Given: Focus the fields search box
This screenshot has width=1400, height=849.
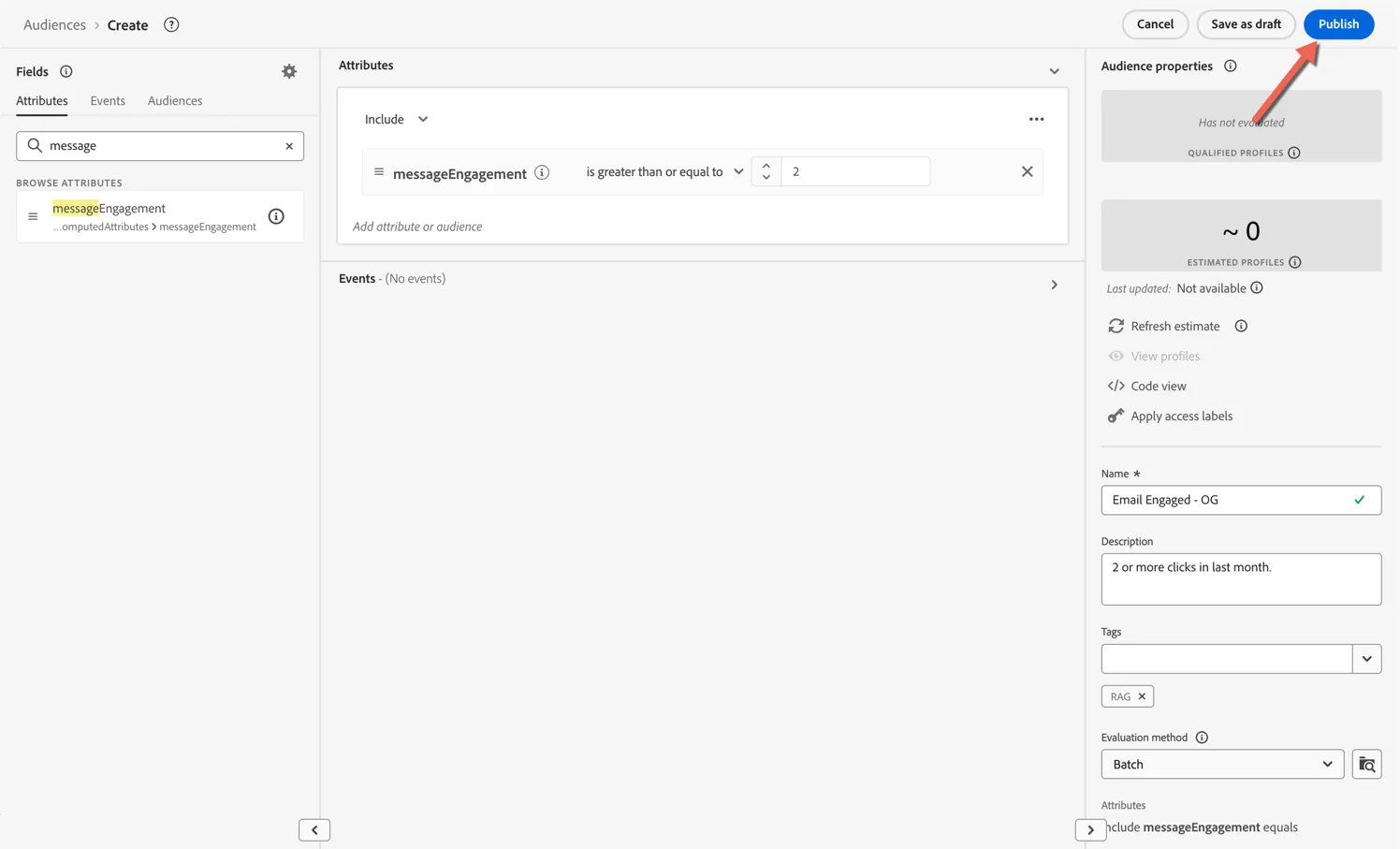Looking at the screenshot, I should 160,146.
